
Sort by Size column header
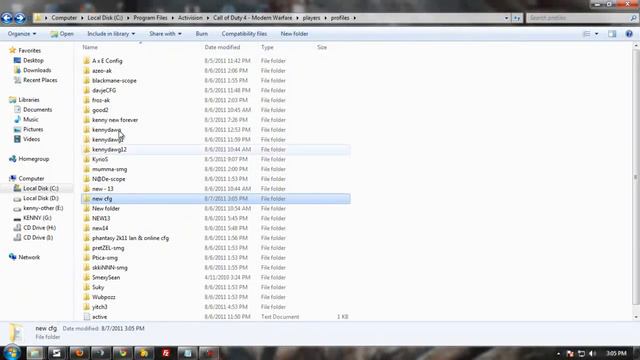point(322,47)
